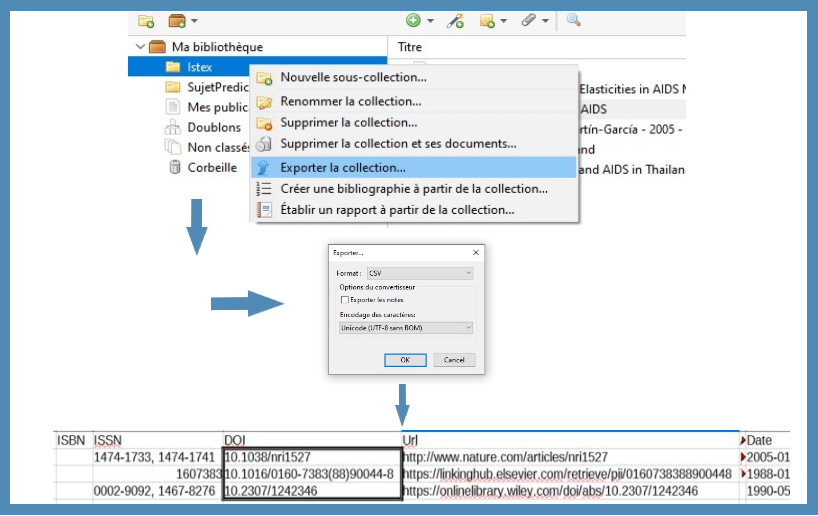Open the Corbeille trash
818x516 pixels.
click(x=211, y=167)
